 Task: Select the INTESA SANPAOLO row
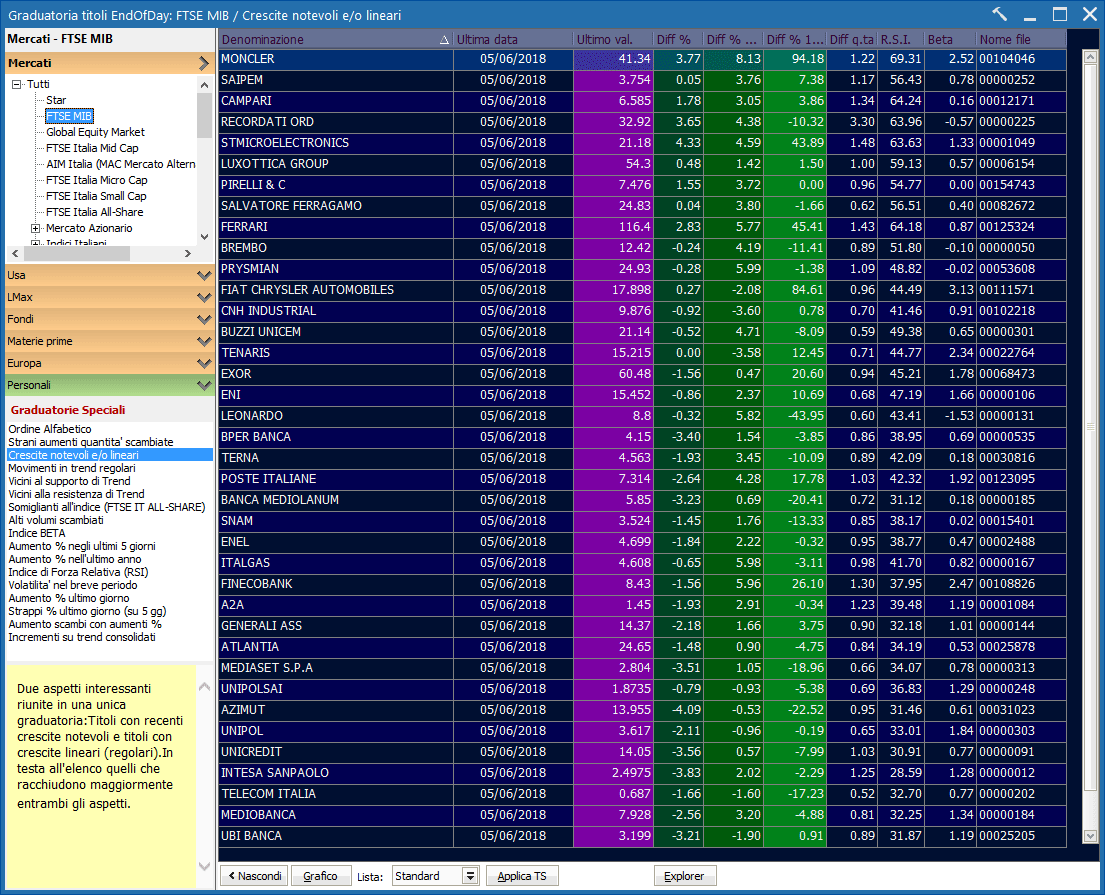pos(642,773)
